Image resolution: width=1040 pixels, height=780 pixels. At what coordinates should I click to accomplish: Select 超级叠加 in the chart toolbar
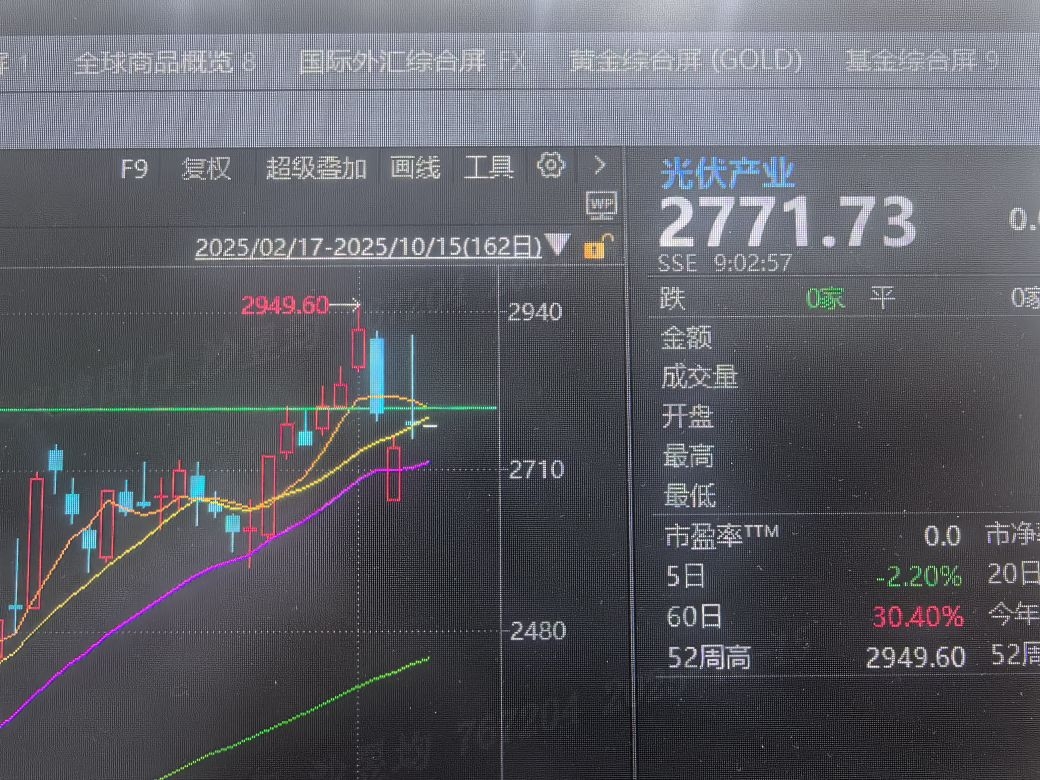pyautogui.click(x=316, y=168)
